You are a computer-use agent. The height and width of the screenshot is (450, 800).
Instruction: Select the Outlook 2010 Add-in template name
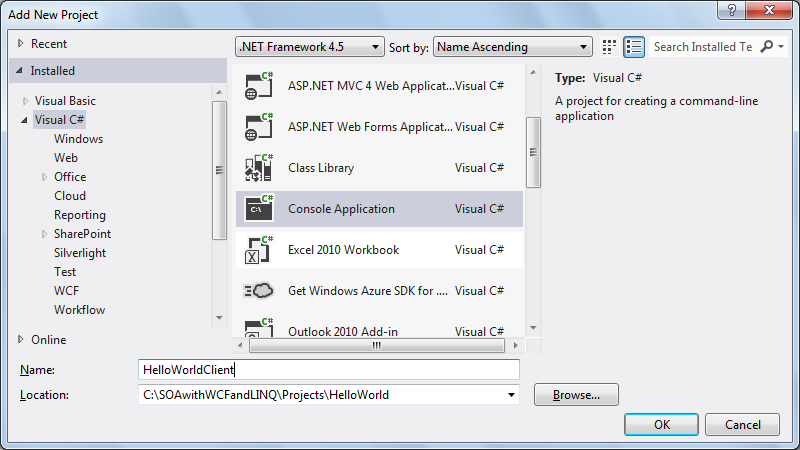[343, 332]
